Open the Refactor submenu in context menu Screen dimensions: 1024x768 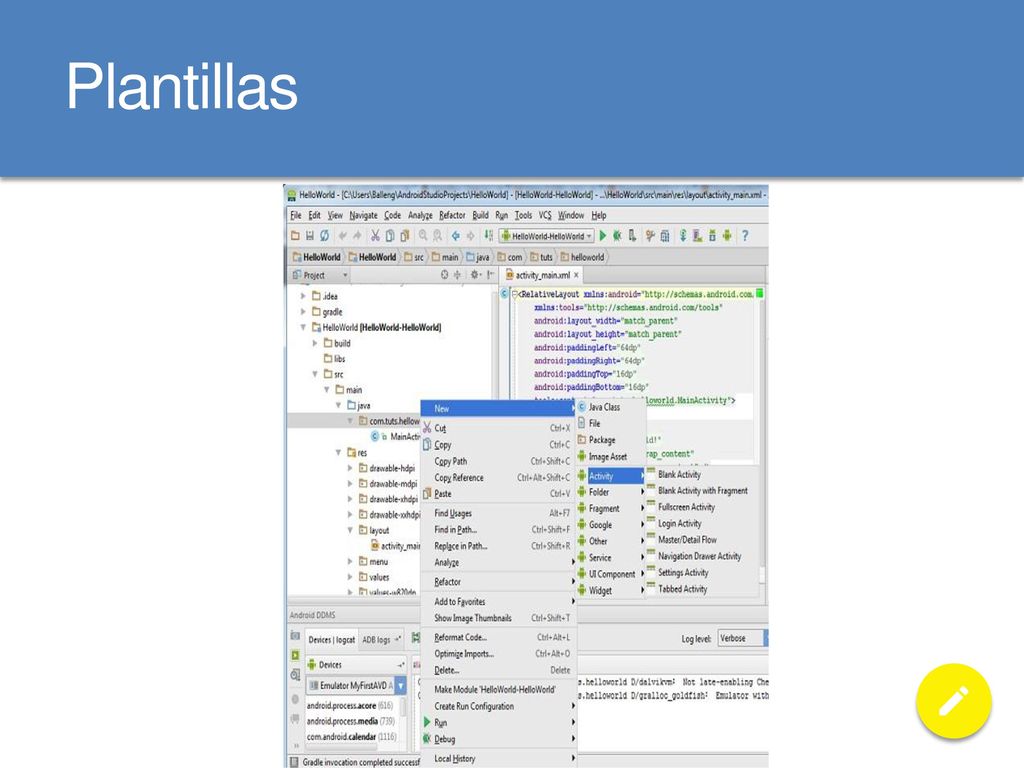(x=498, y=582)
